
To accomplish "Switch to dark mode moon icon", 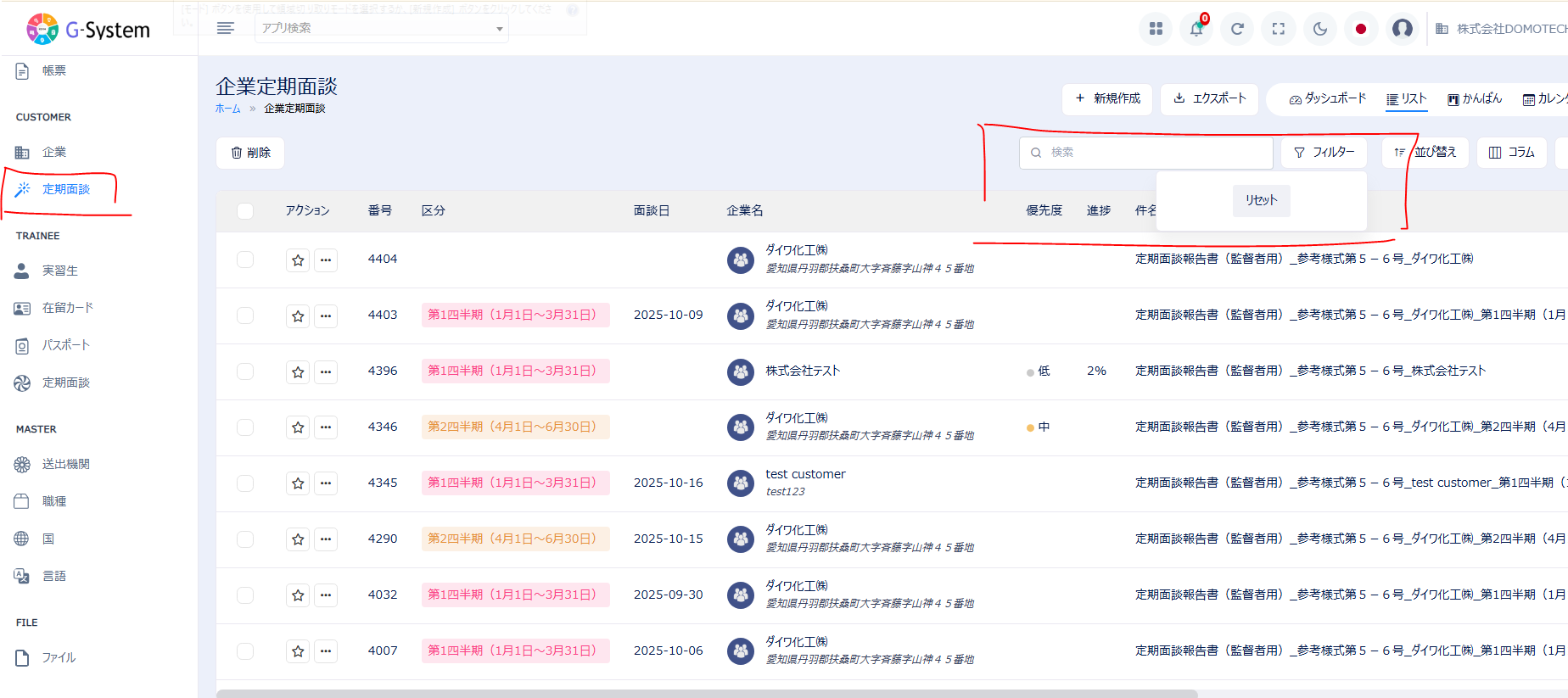I will tap(1319, 29).
